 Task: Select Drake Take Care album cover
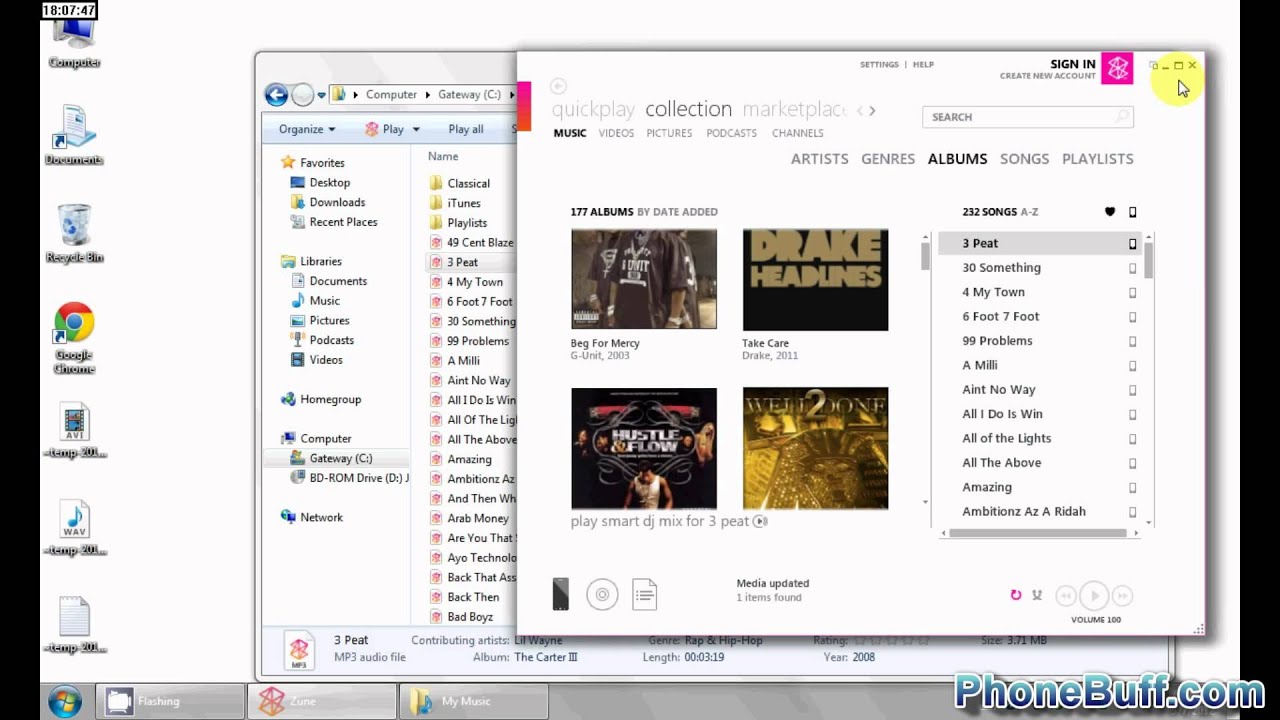click(815, 279)
